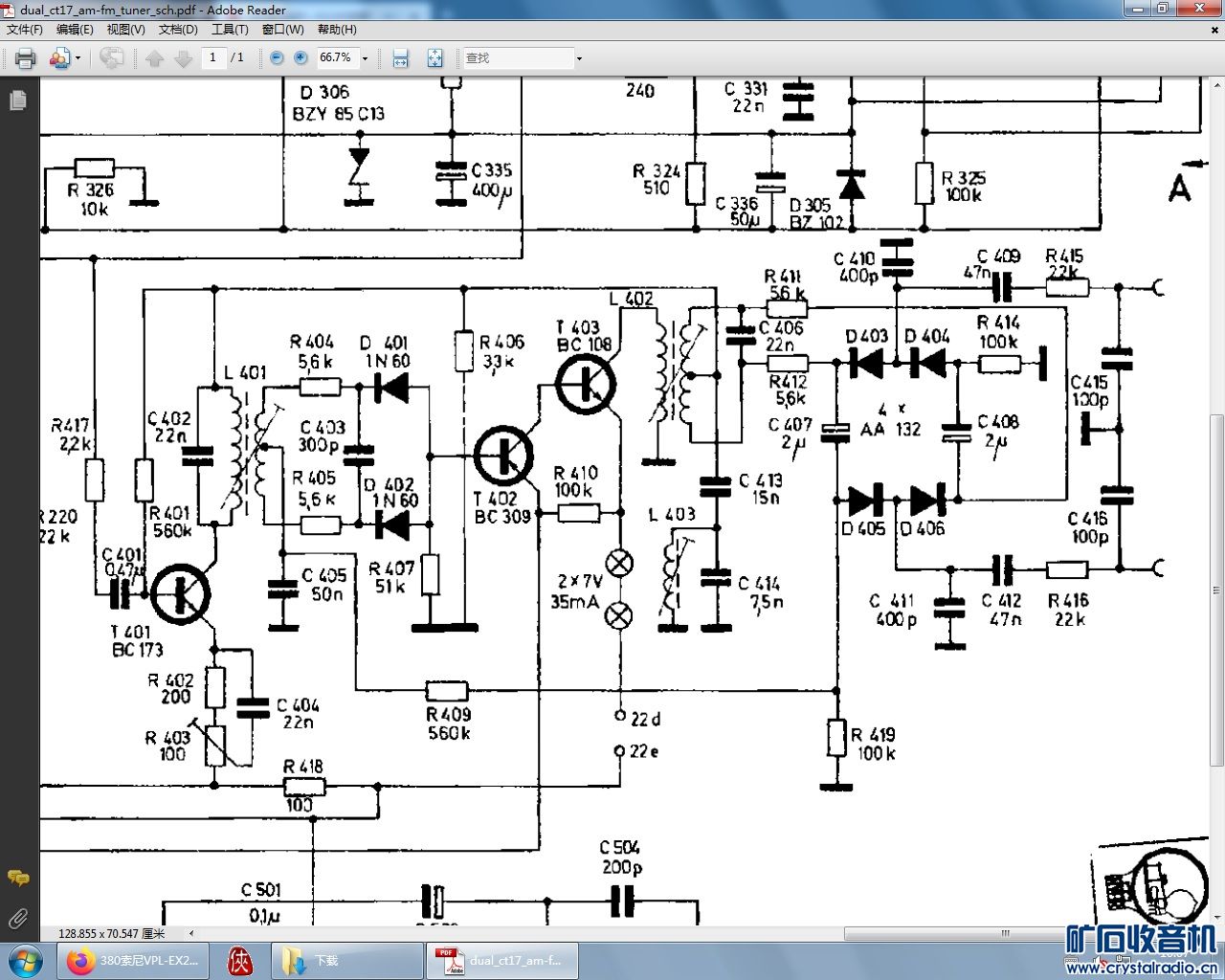
Task: Open Firefox from the taskbar
Action: (133, 960)
